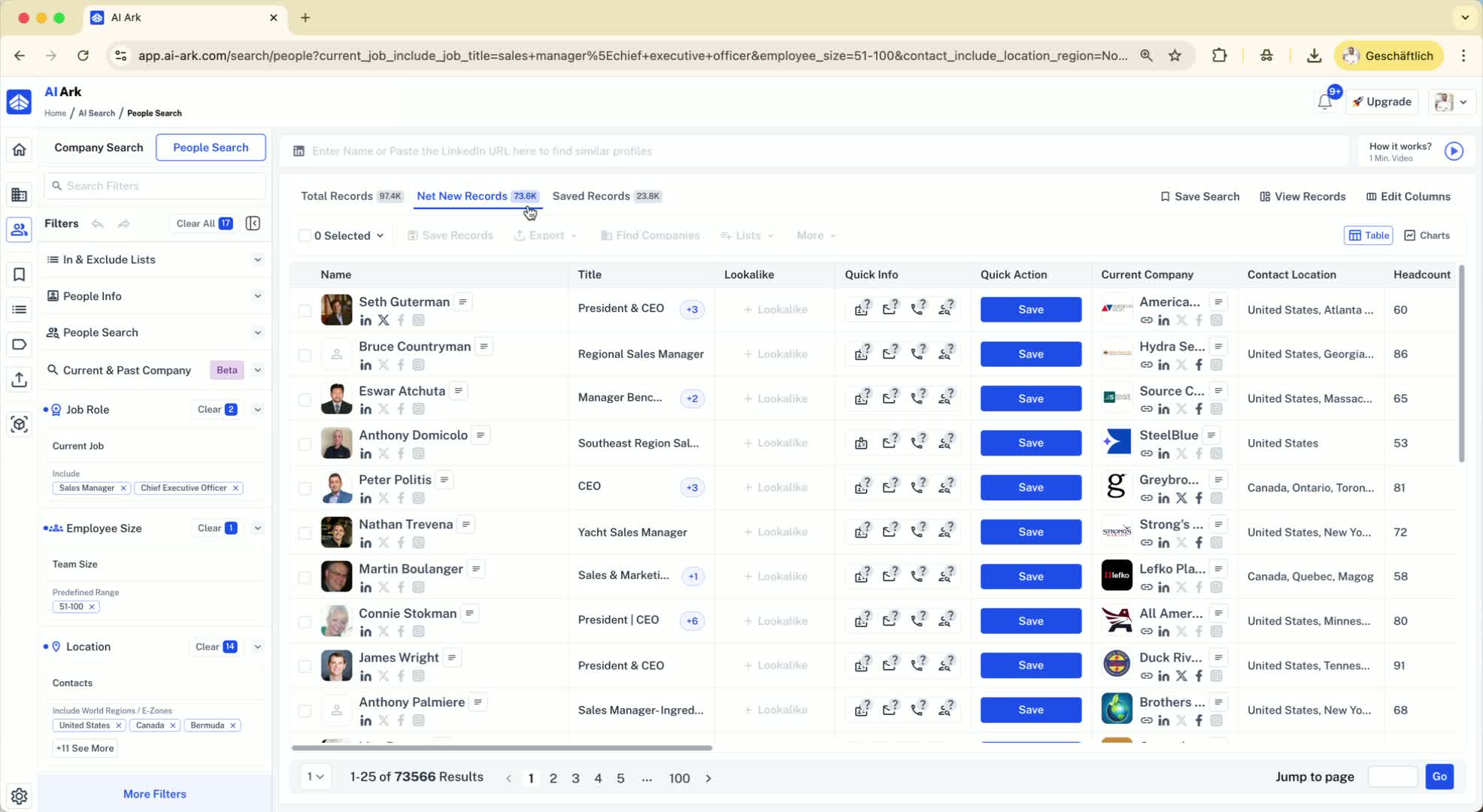Image resolution: width=1483 pixels, height=812 pixels.
Task: Open Seth Guterman's LinkedIn icon
Action: tap(365, 320)
